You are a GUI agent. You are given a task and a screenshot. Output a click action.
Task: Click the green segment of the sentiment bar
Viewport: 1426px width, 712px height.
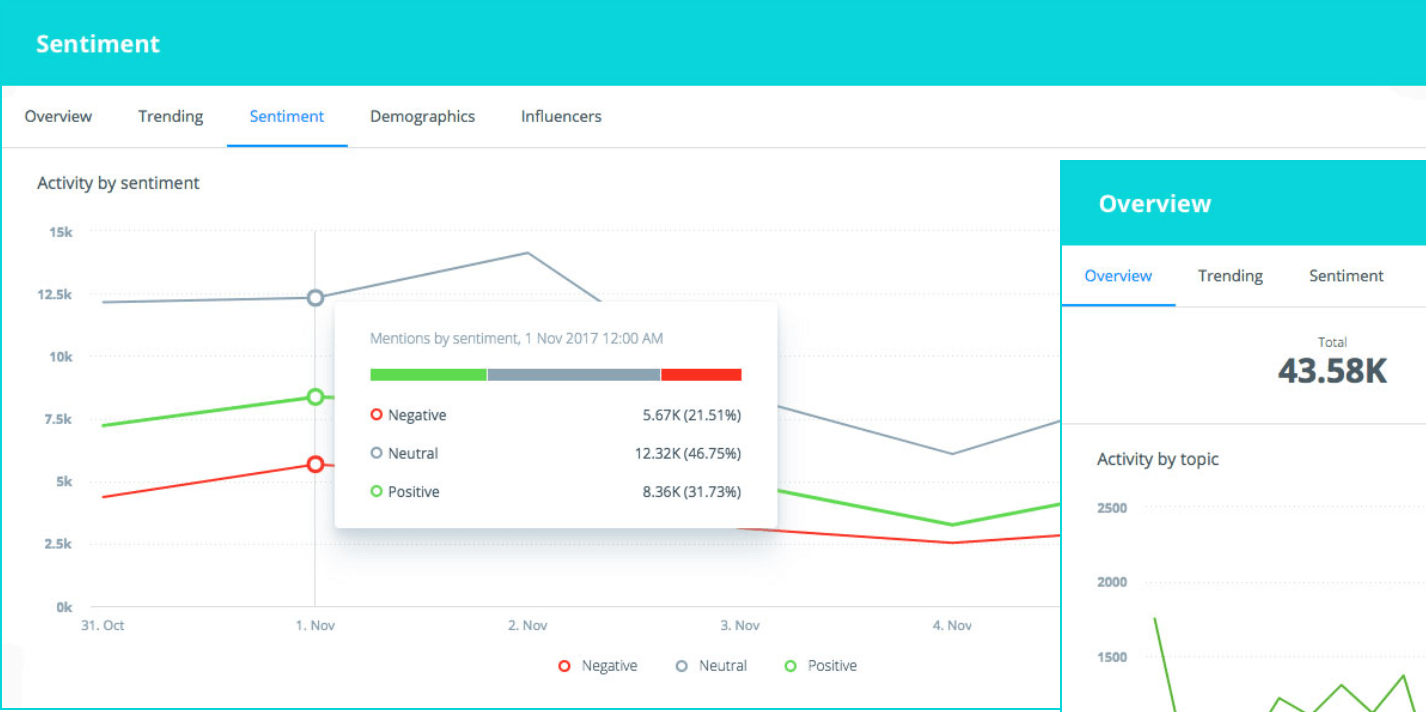427,374
